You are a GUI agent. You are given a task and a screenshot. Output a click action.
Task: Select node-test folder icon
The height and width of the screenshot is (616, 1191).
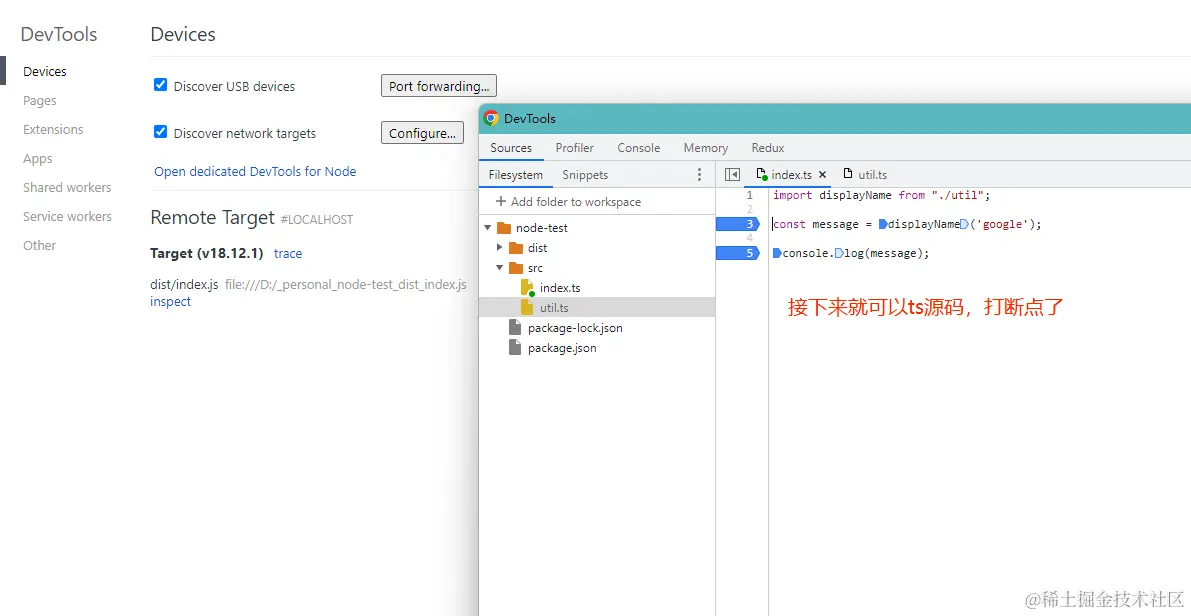coord(503,228)
